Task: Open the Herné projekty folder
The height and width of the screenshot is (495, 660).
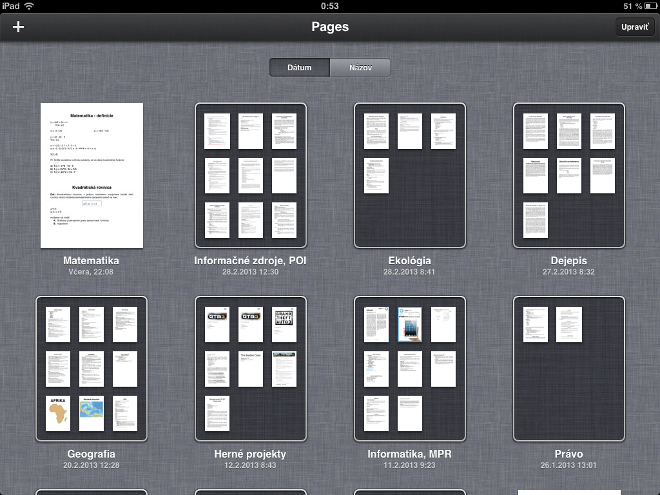Action: (x=250, y=369)
